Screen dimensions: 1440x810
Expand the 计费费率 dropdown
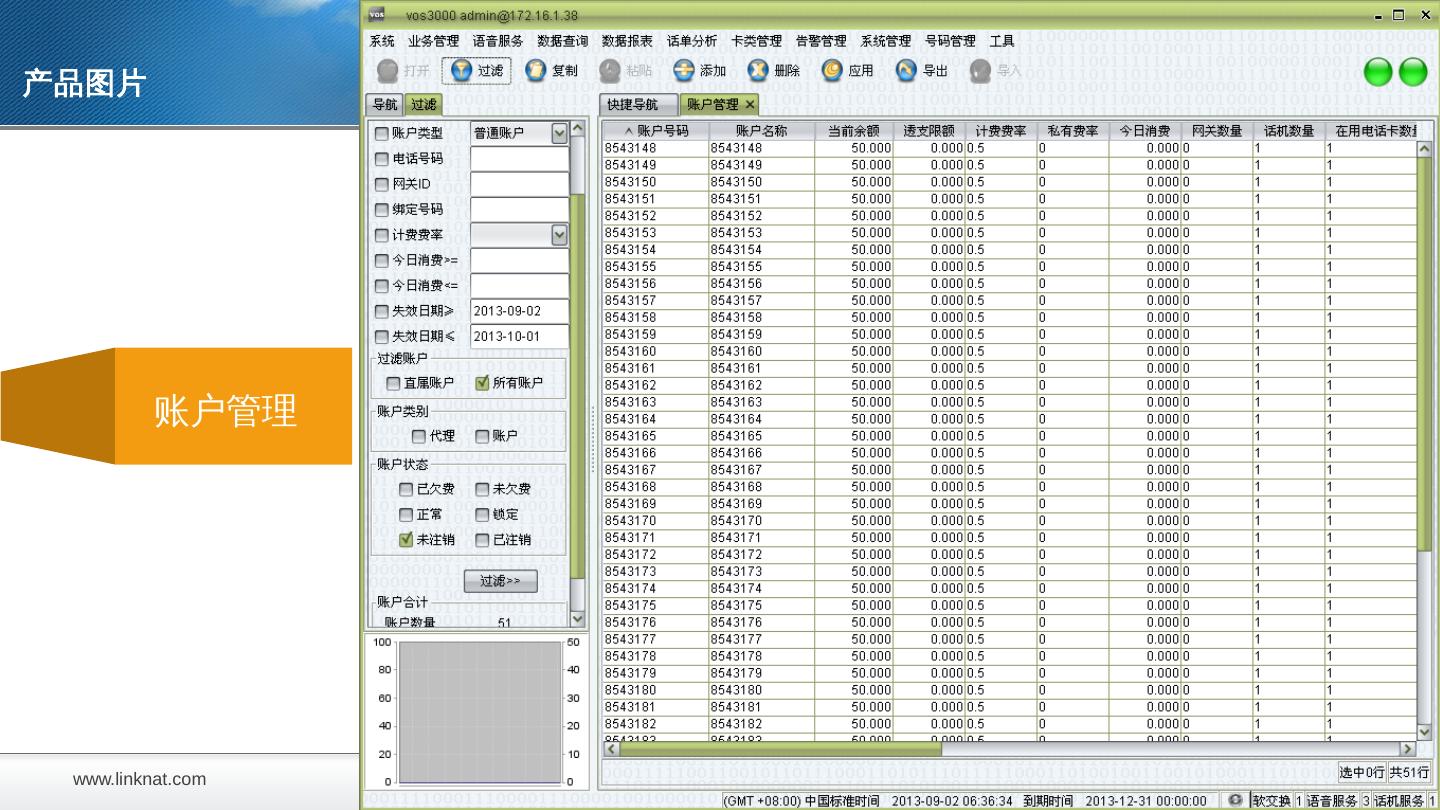[x=559, y=235]
